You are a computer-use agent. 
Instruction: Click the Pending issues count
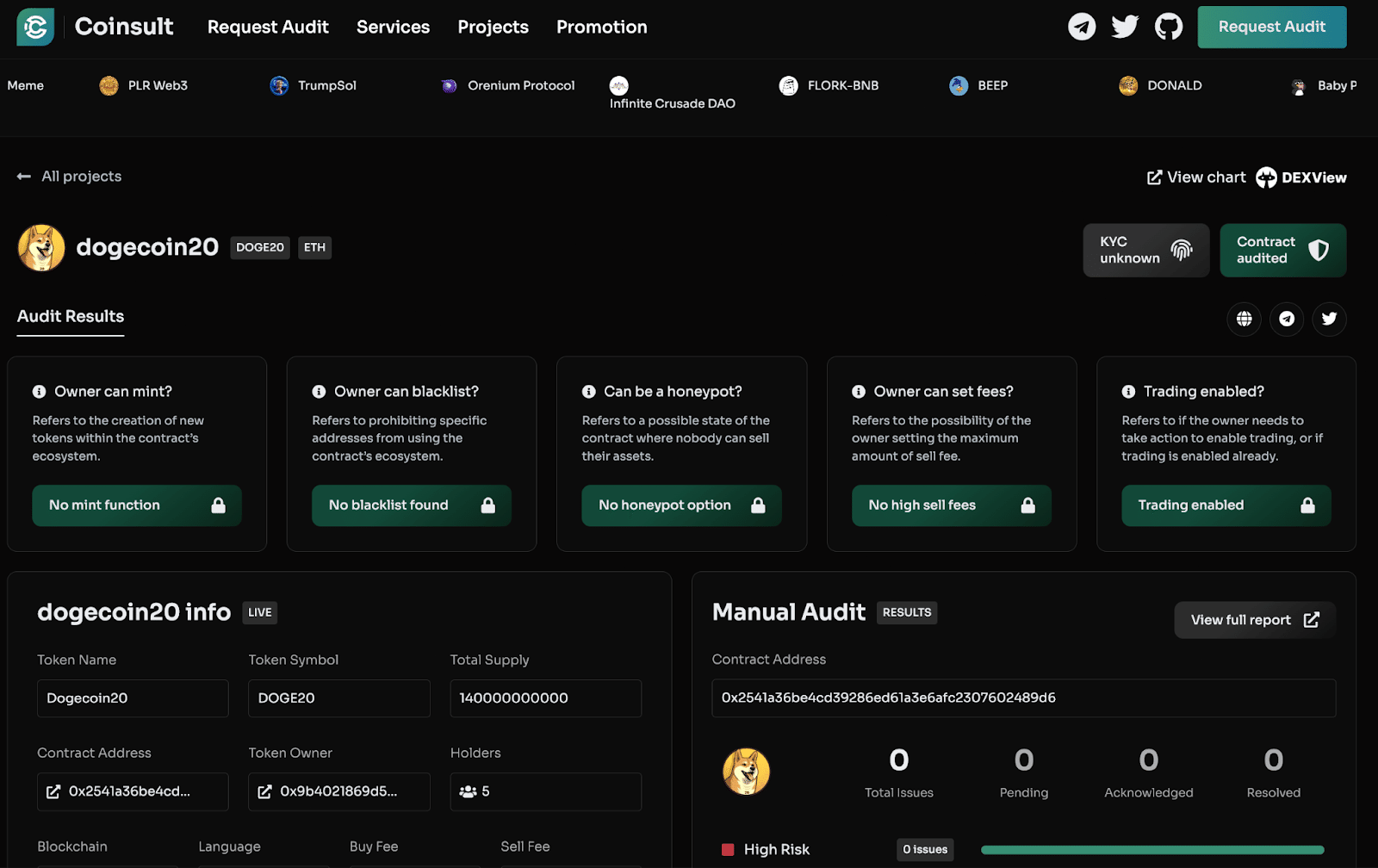pyautogui.click(x=1024, y=760)
